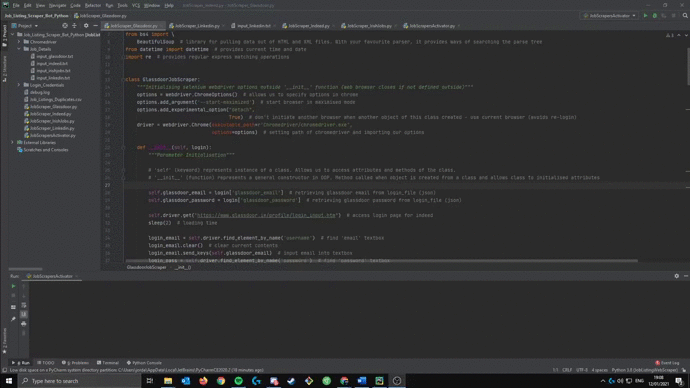Open Favorites tool window with star
The height and width of the screenshot is (388, 690).
click(4, 341)
